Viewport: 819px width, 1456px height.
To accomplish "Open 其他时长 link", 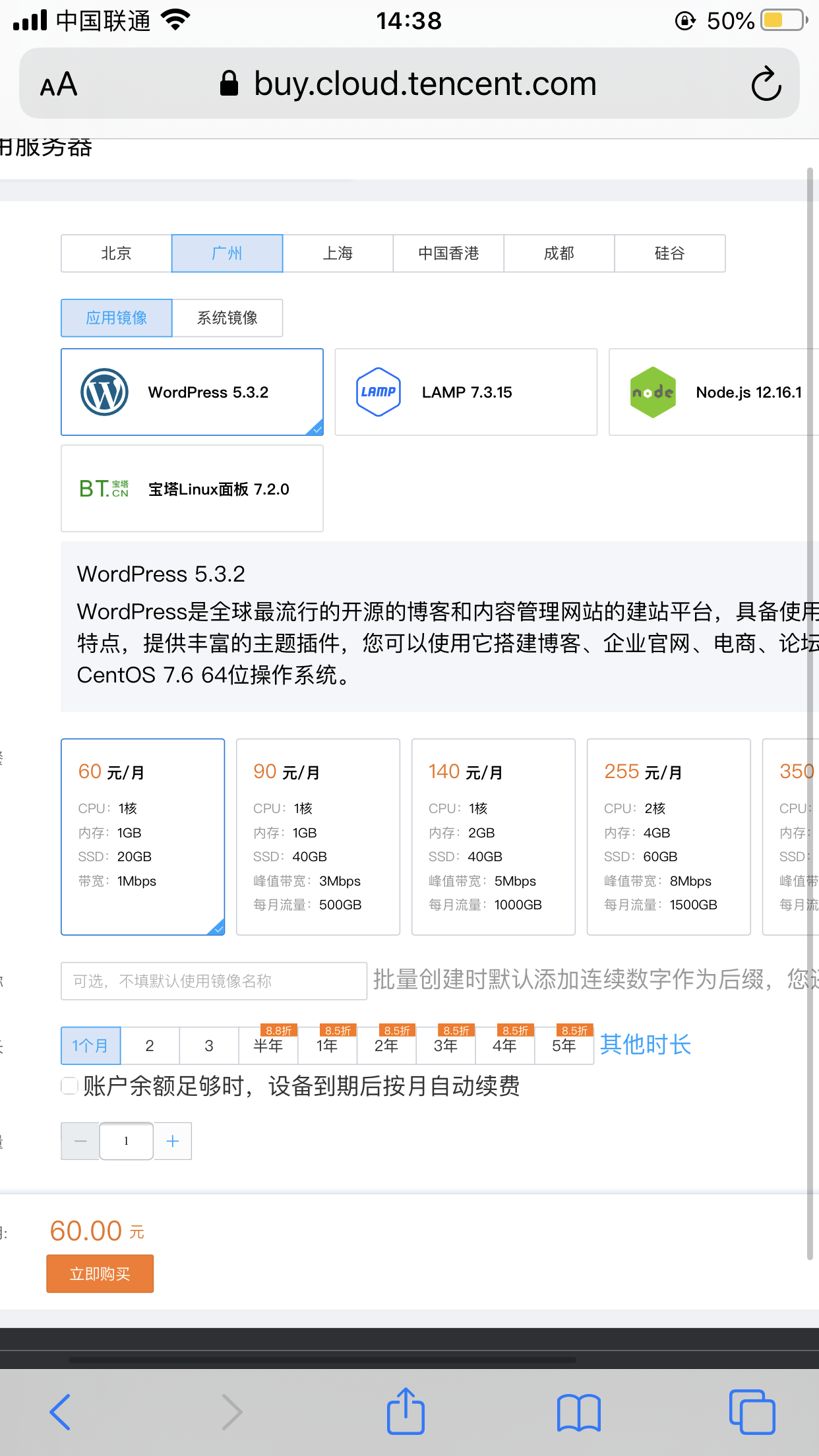I will point(645,1045).
